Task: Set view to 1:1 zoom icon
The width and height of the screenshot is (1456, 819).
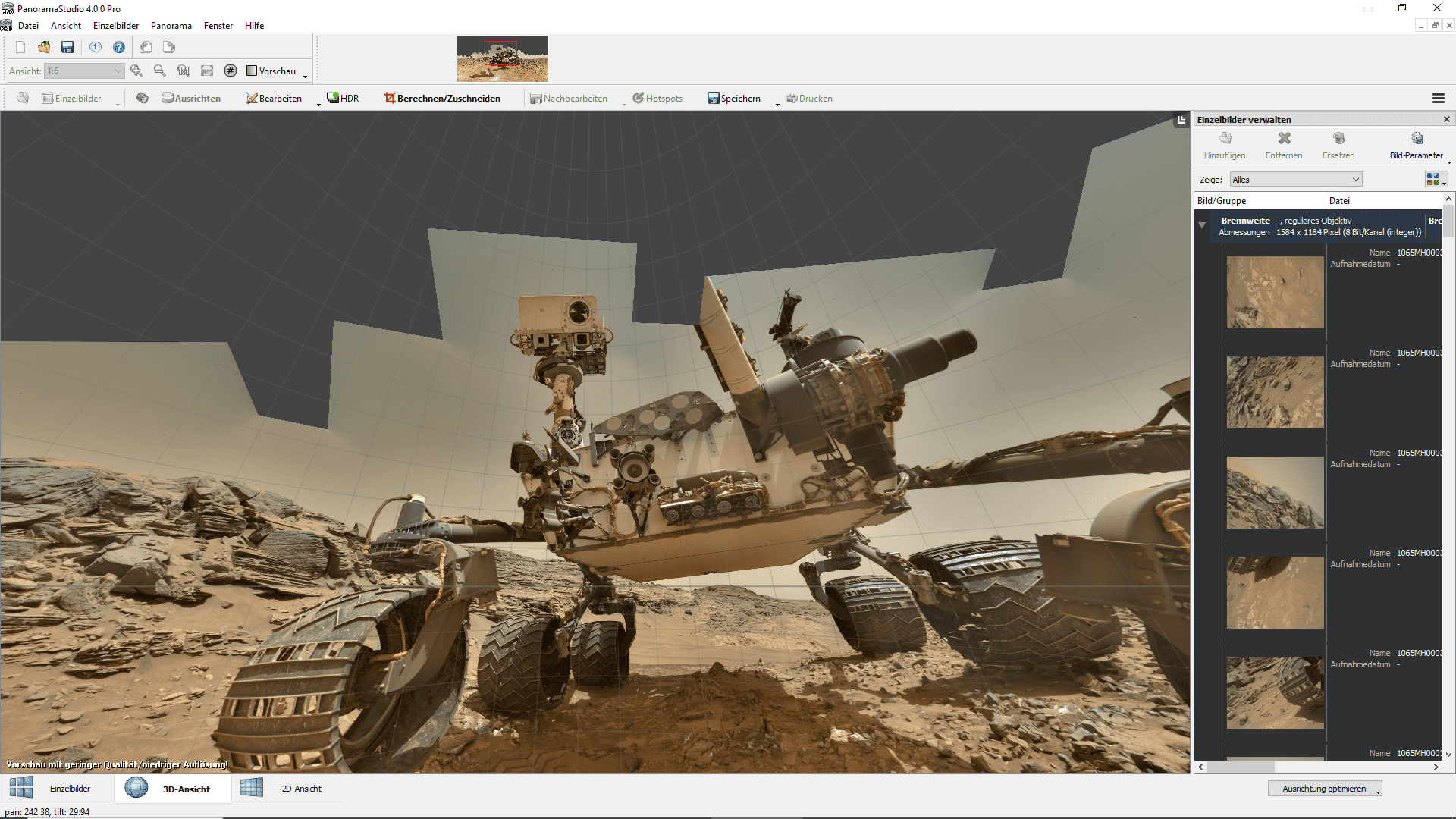Action: [x=184, y=71]
